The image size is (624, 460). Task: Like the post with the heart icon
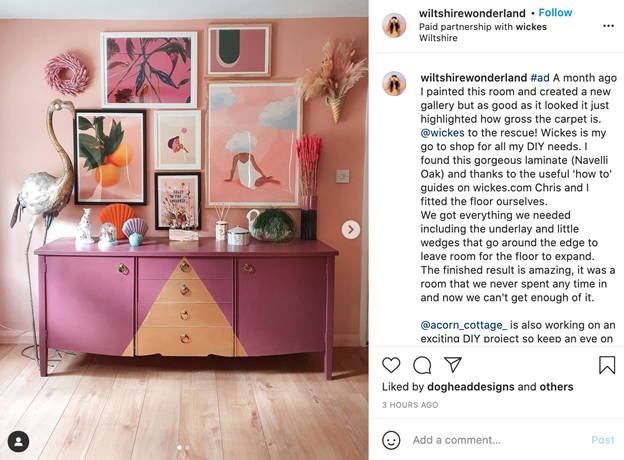click(391, 364)
